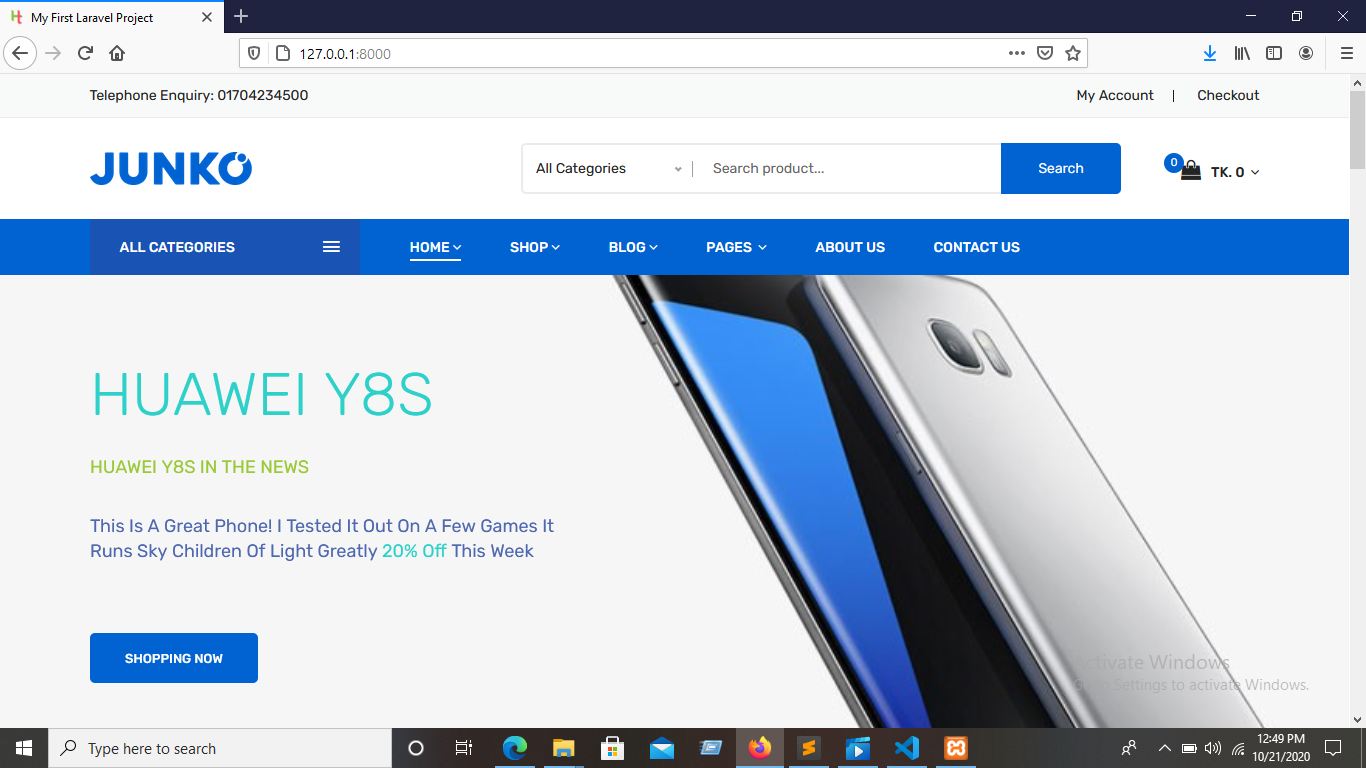Show hidden system tray icons

tap(1164, 748)
